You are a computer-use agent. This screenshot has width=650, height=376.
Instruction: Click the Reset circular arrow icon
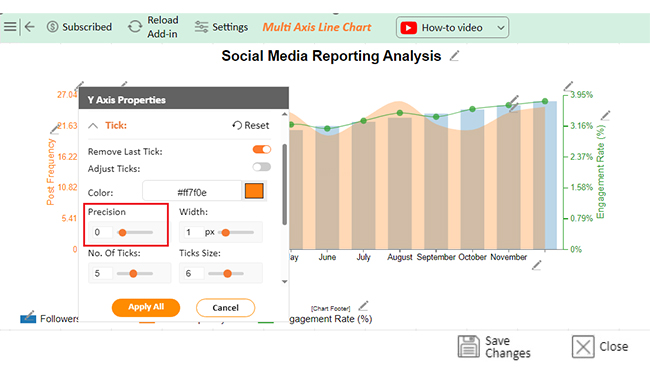pyautogui.click(x=237, y=125)
